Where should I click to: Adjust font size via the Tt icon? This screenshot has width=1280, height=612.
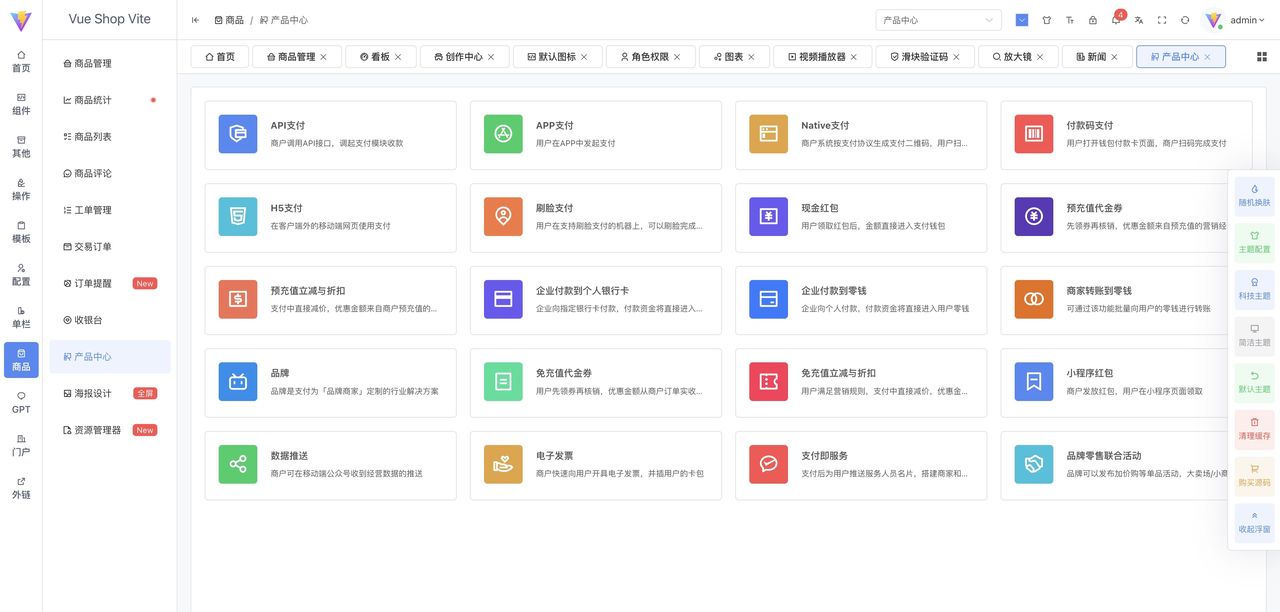pos(1071,19)
